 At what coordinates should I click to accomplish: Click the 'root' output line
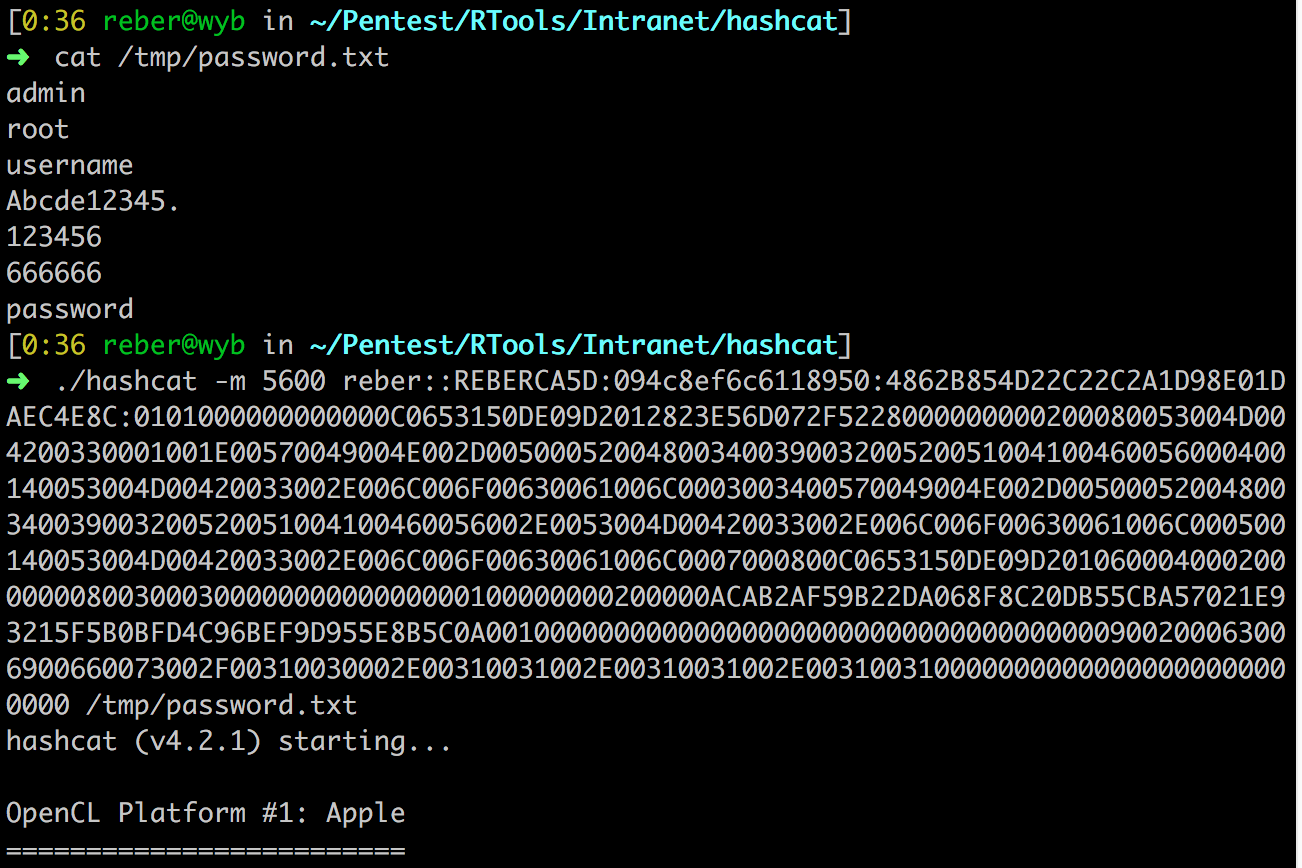[x=38, y=129]
